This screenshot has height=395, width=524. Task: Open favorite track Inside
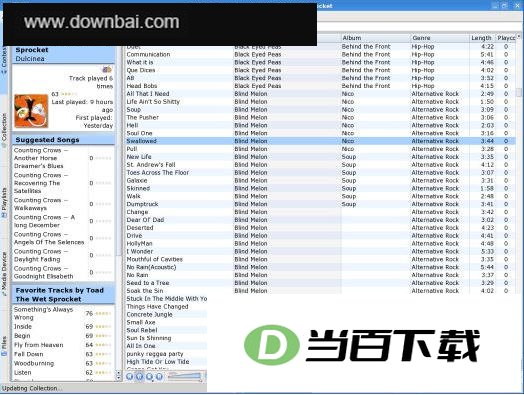click(23, 326)
